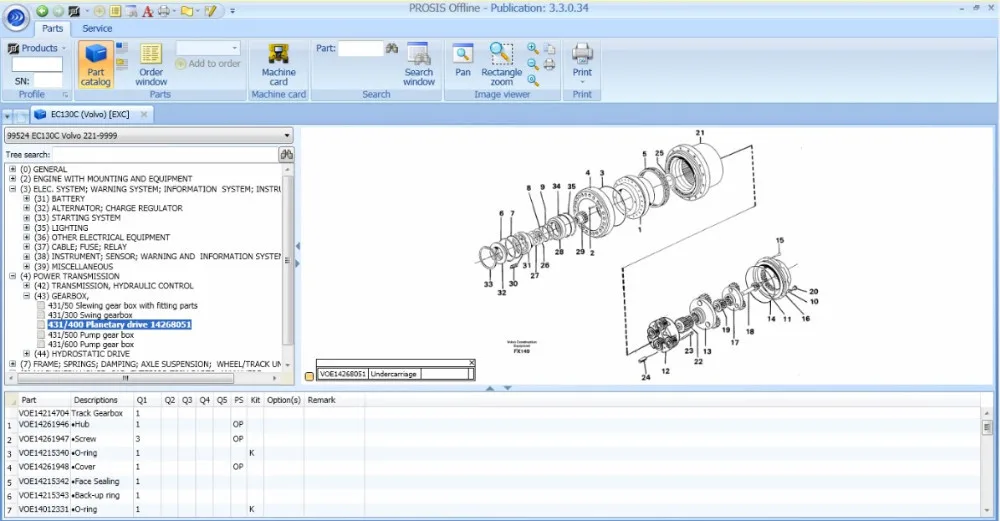
Task: Expand the (35) LIGHTING node
Action: point(26,228)
